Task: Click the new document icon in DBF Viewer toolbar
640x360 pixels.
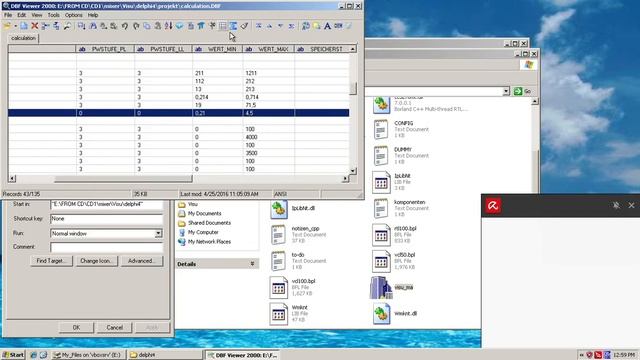Action: tap(24, 26)
